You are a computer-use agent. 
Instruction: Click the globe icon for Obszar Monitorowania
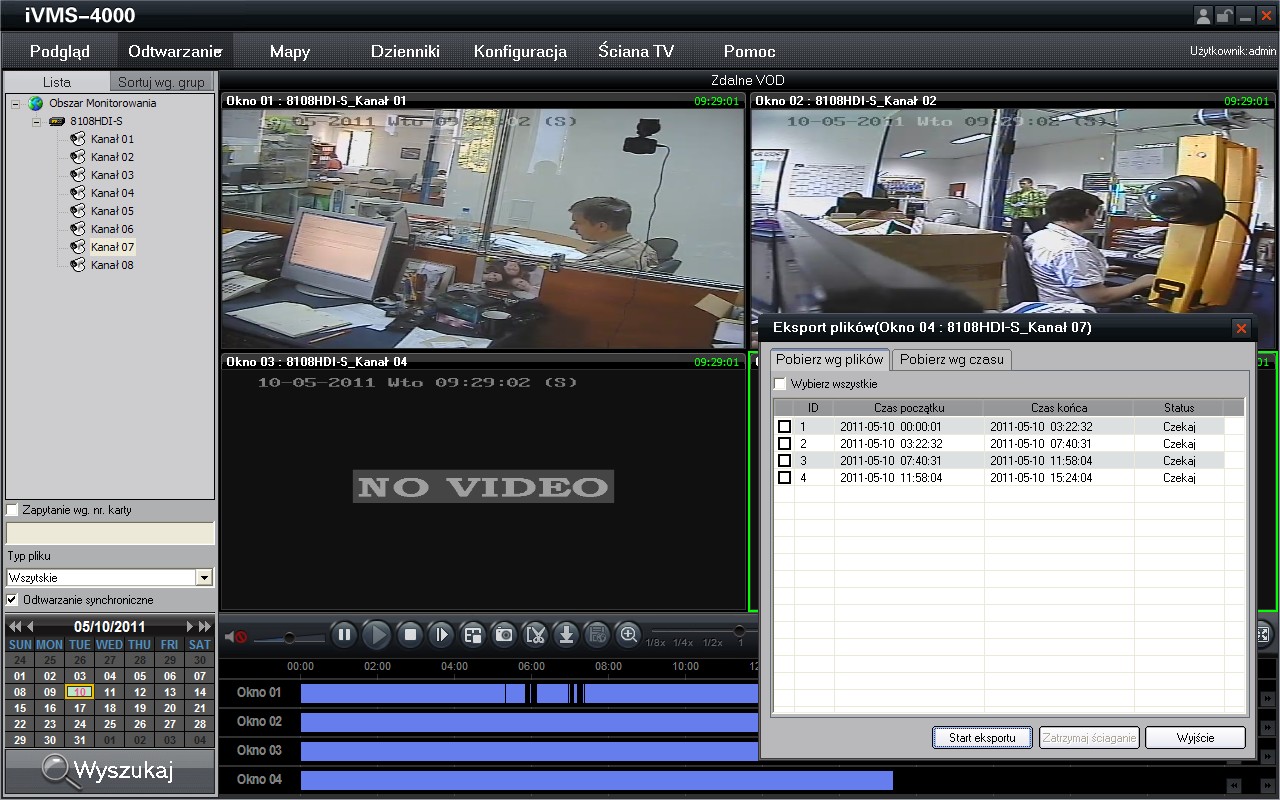coord(36,103)
